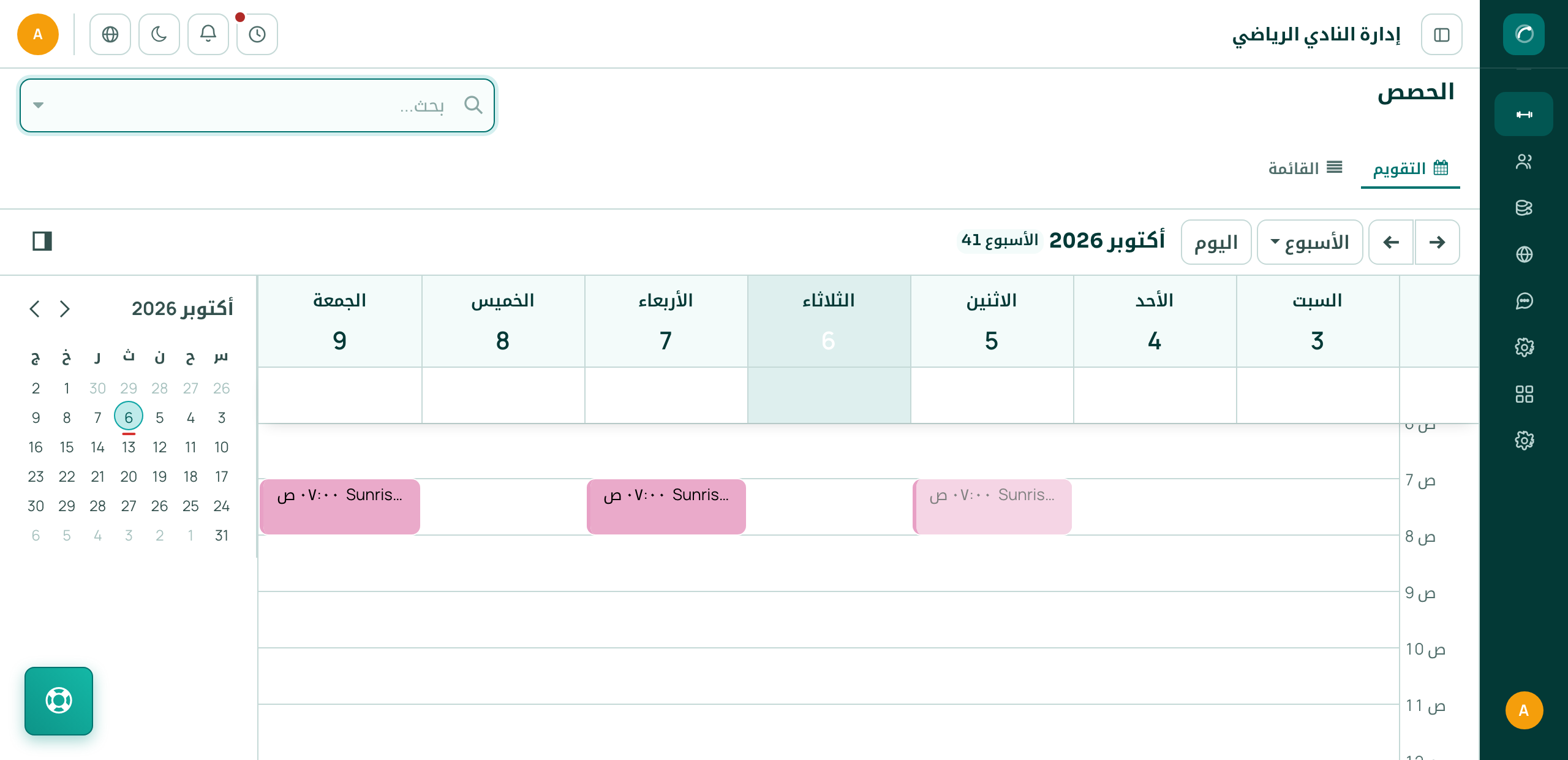The width and height of the screenshot is (1568, 760).
Task: Click the الثلاثاء 6 day header
Action: click(x=829, y=322)
